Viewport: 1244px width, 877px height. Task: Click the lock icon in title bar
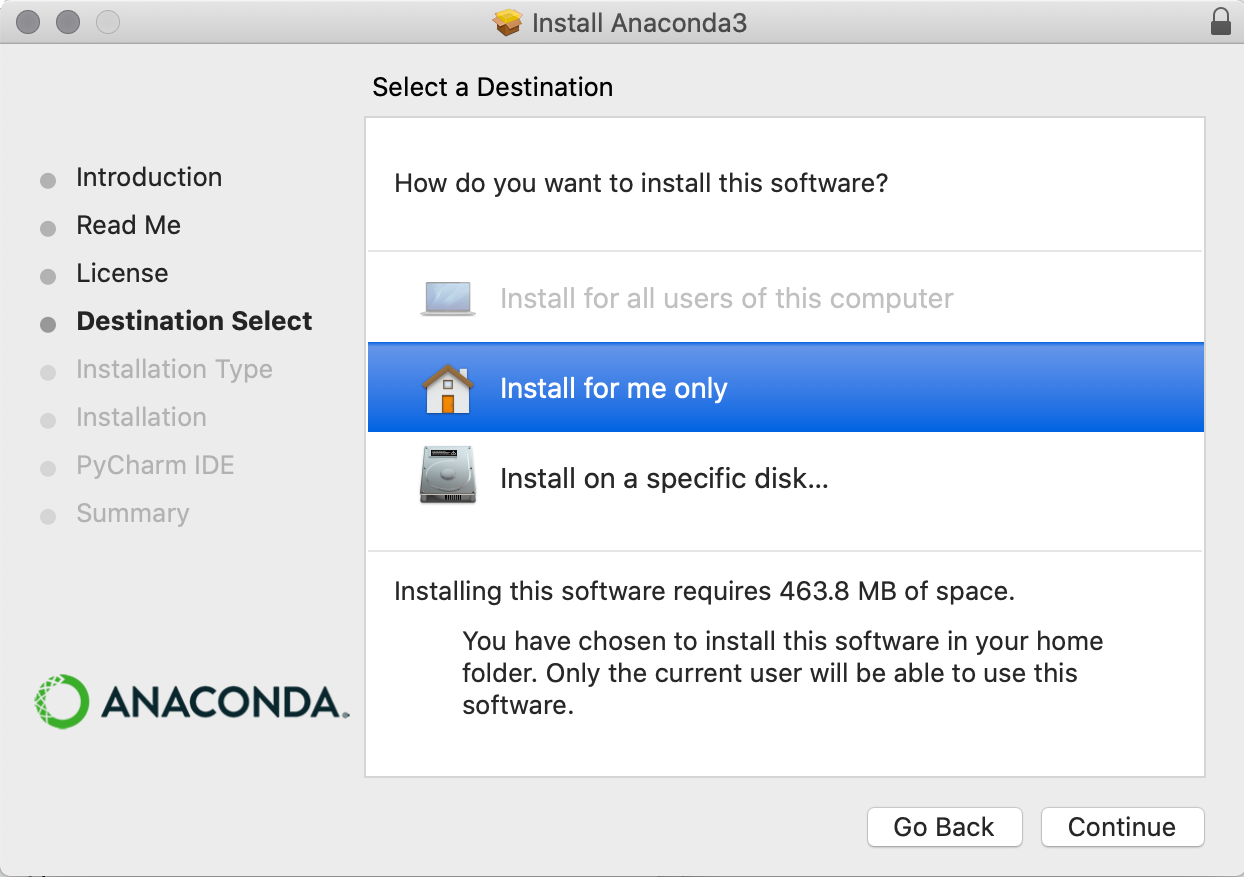point(1221,22)
